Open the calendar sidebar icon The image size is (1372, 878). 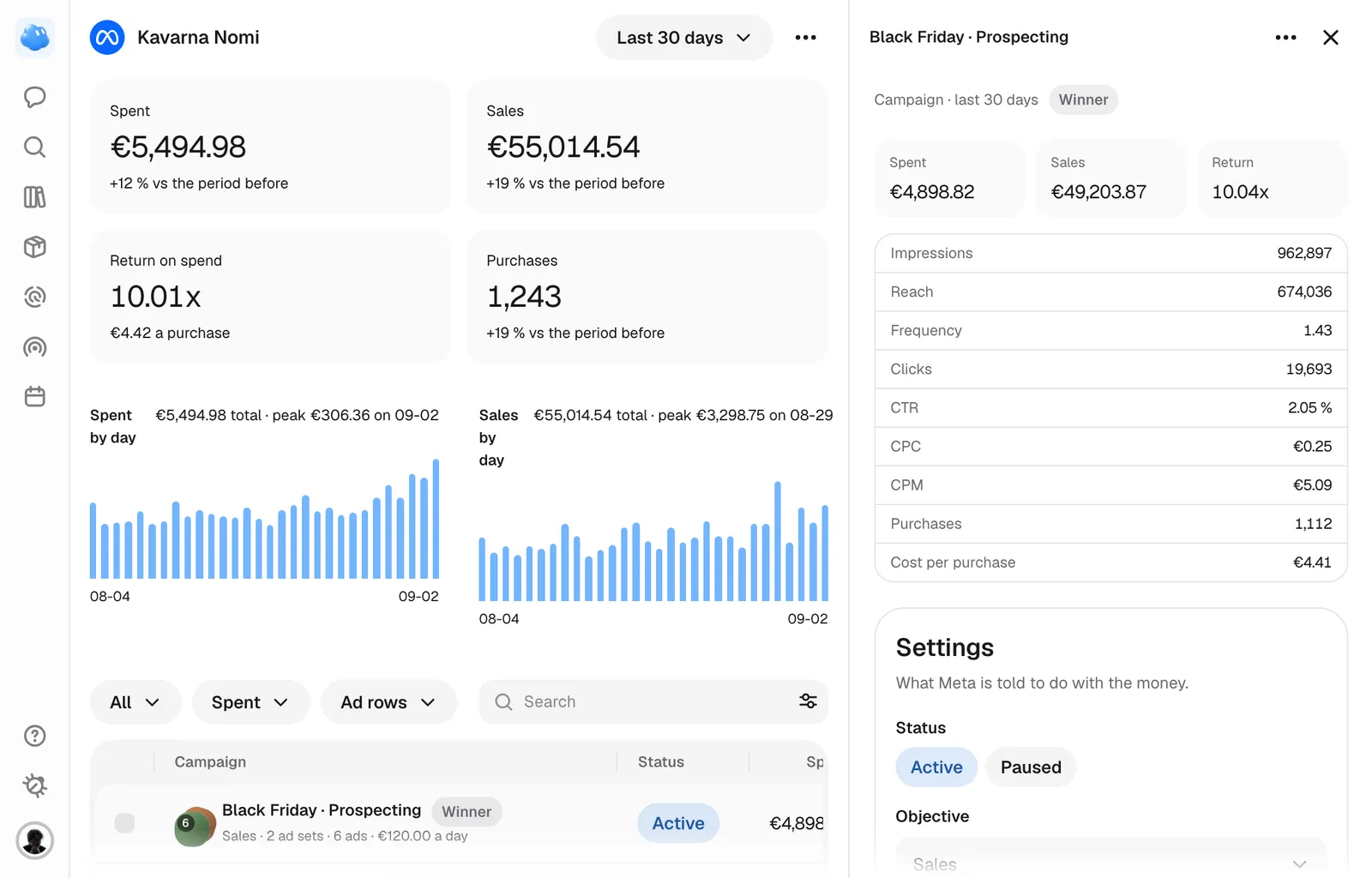point(35,397)
